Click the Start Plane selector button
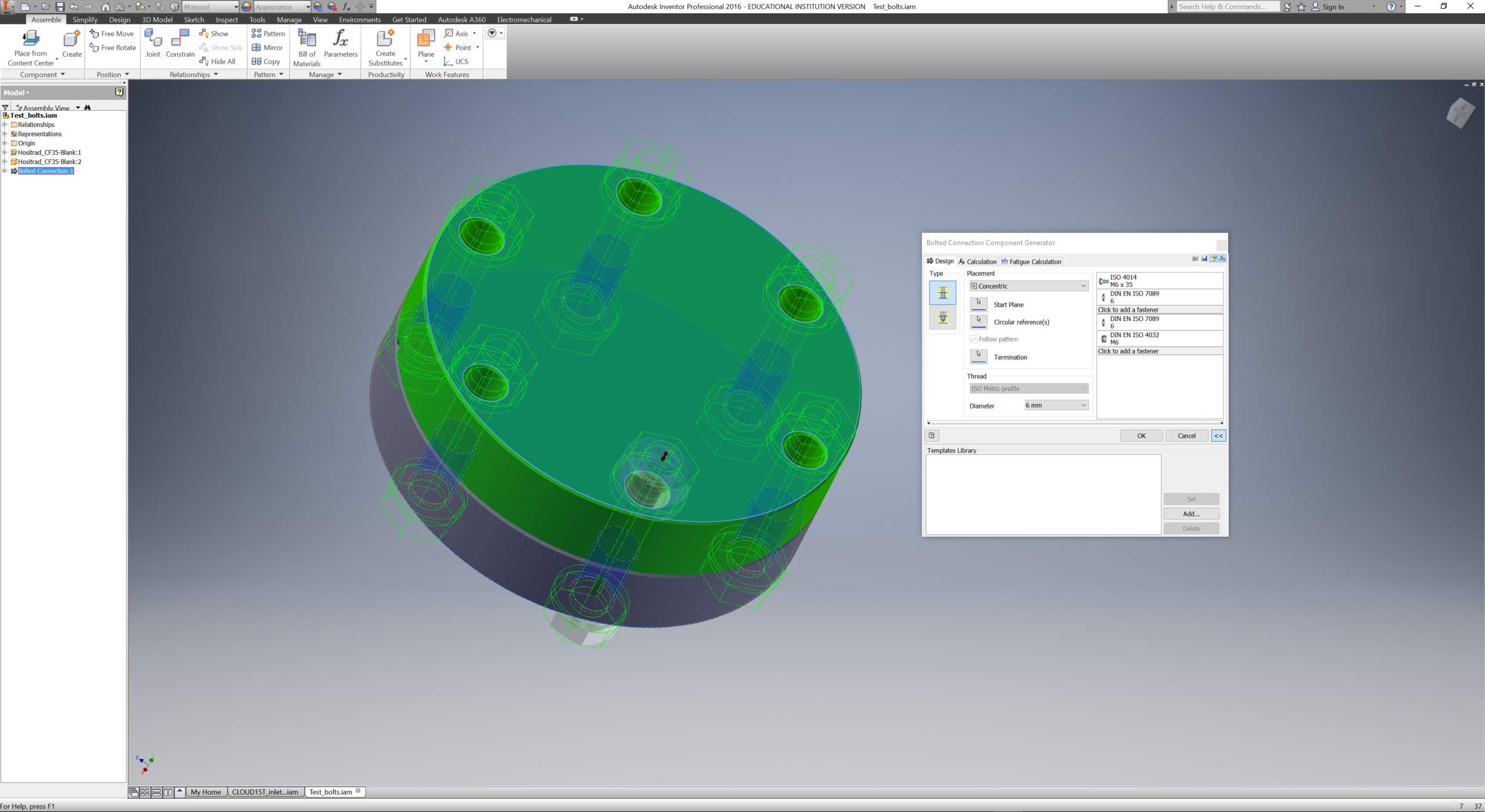1485x812 pixels. pyautogui.click(x=978, y=304)
